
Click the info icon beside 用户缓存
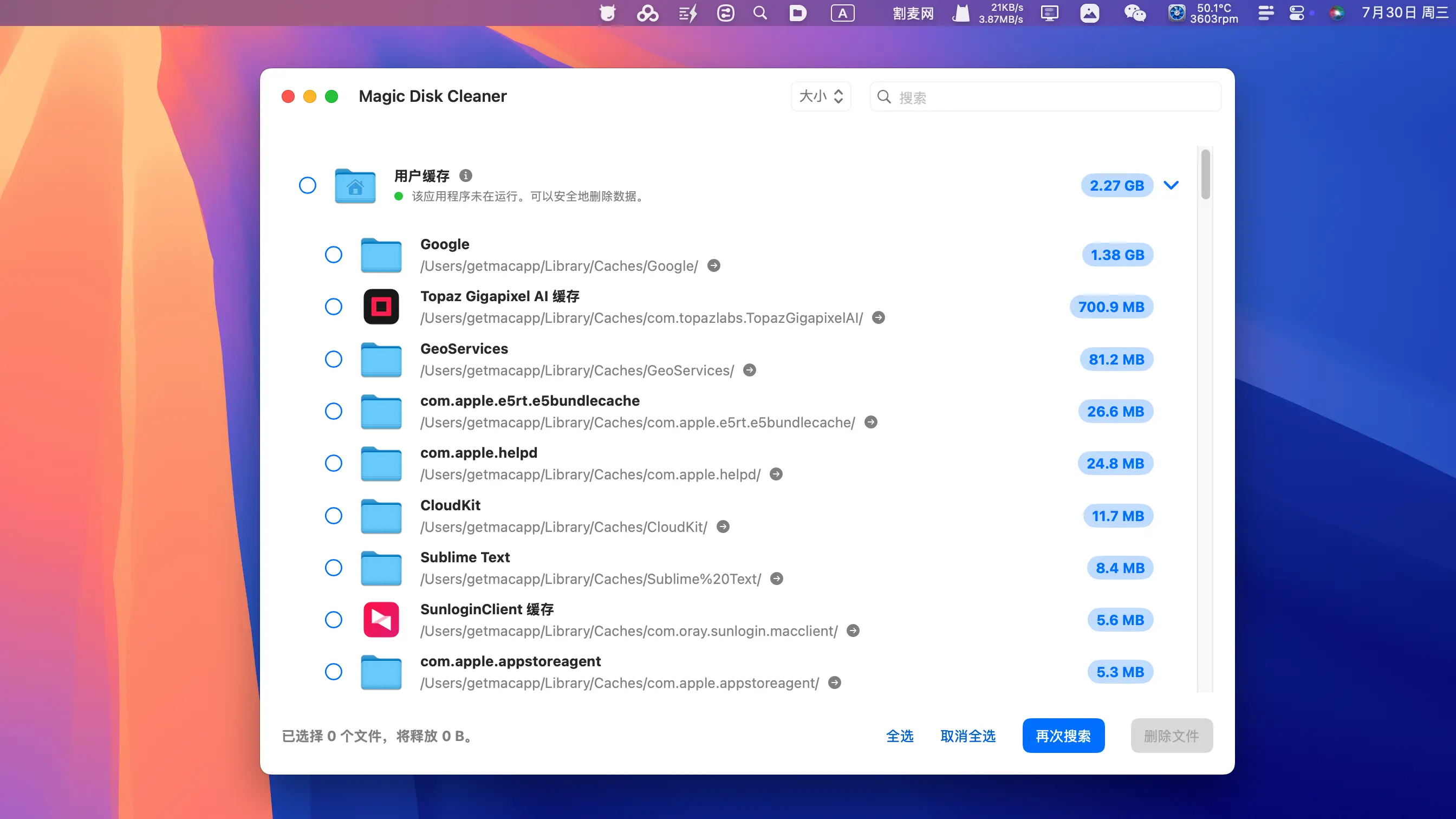click(x=465, y=176)
